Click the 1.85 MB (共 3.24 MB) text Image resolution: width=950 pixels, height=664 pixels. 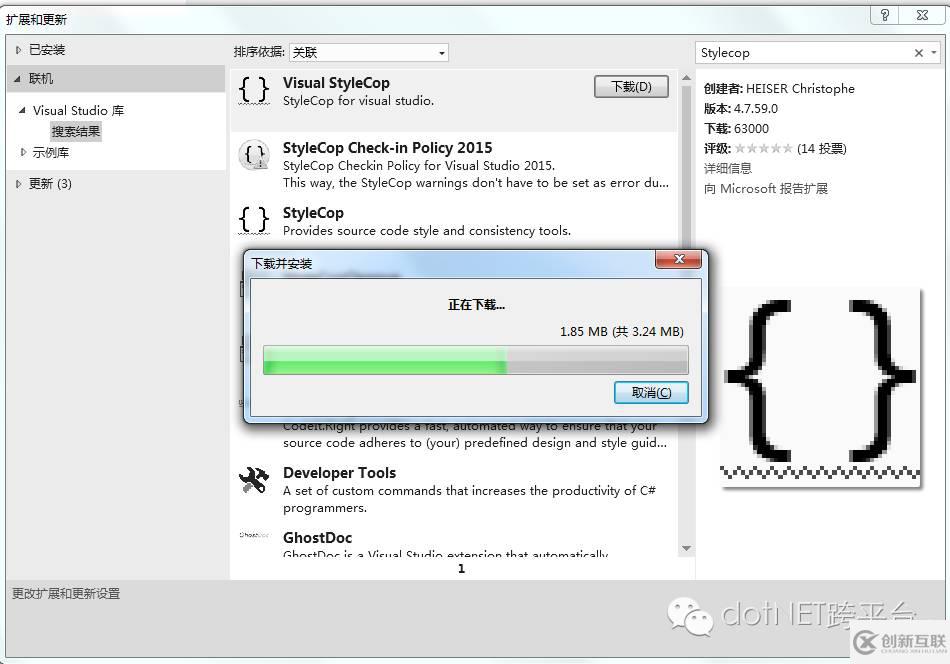[x=622, y=332]
